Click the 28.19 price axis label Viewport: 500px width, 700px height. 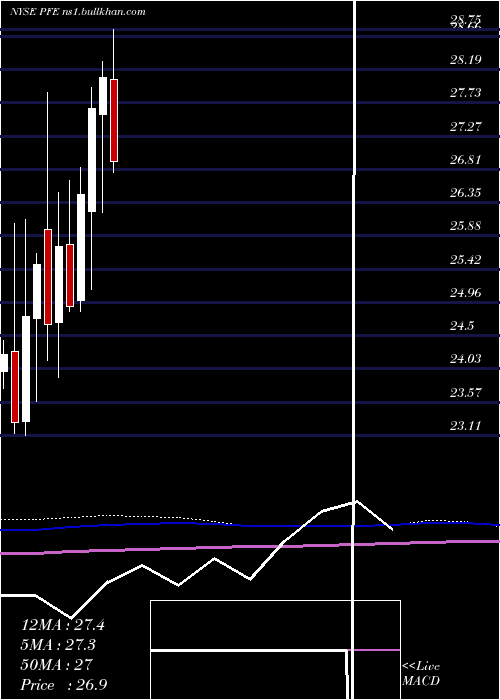pos(466,59)
